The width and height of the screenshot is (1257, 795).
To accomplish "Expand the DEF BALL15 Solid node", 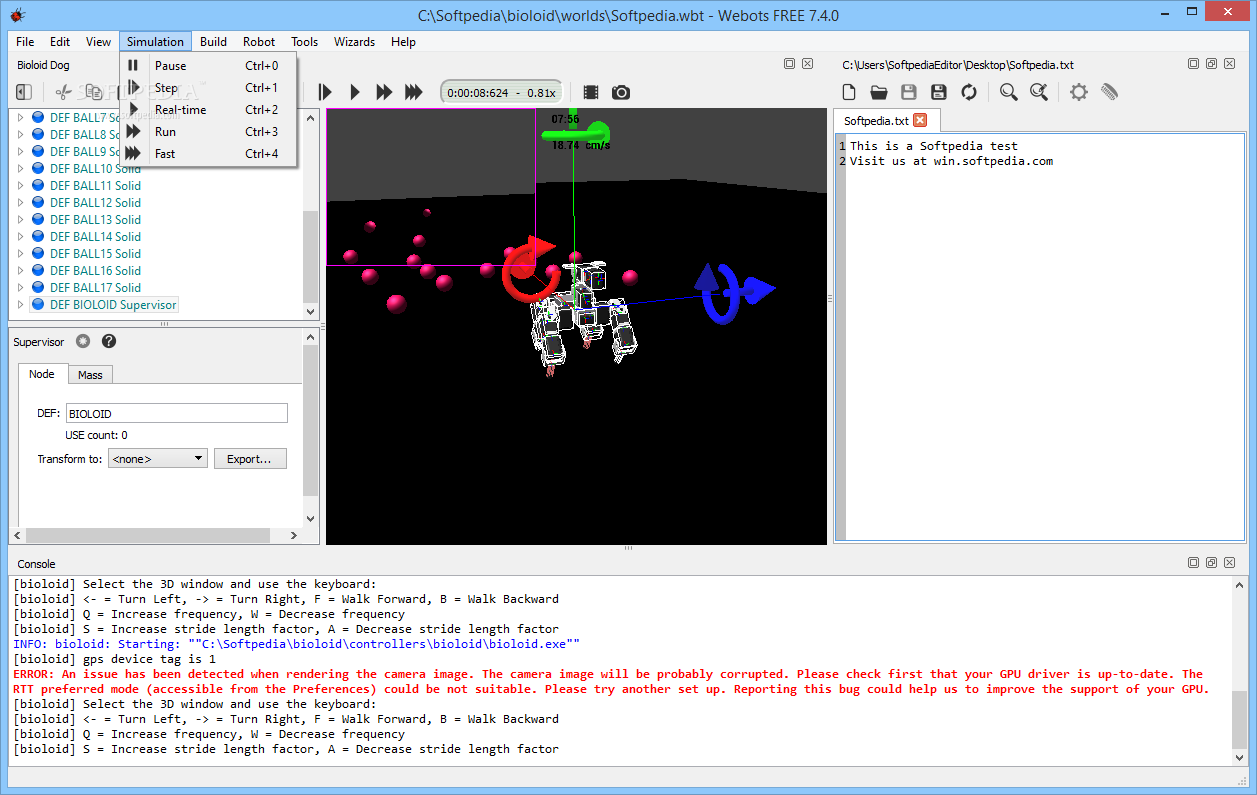I will point(20,254).
